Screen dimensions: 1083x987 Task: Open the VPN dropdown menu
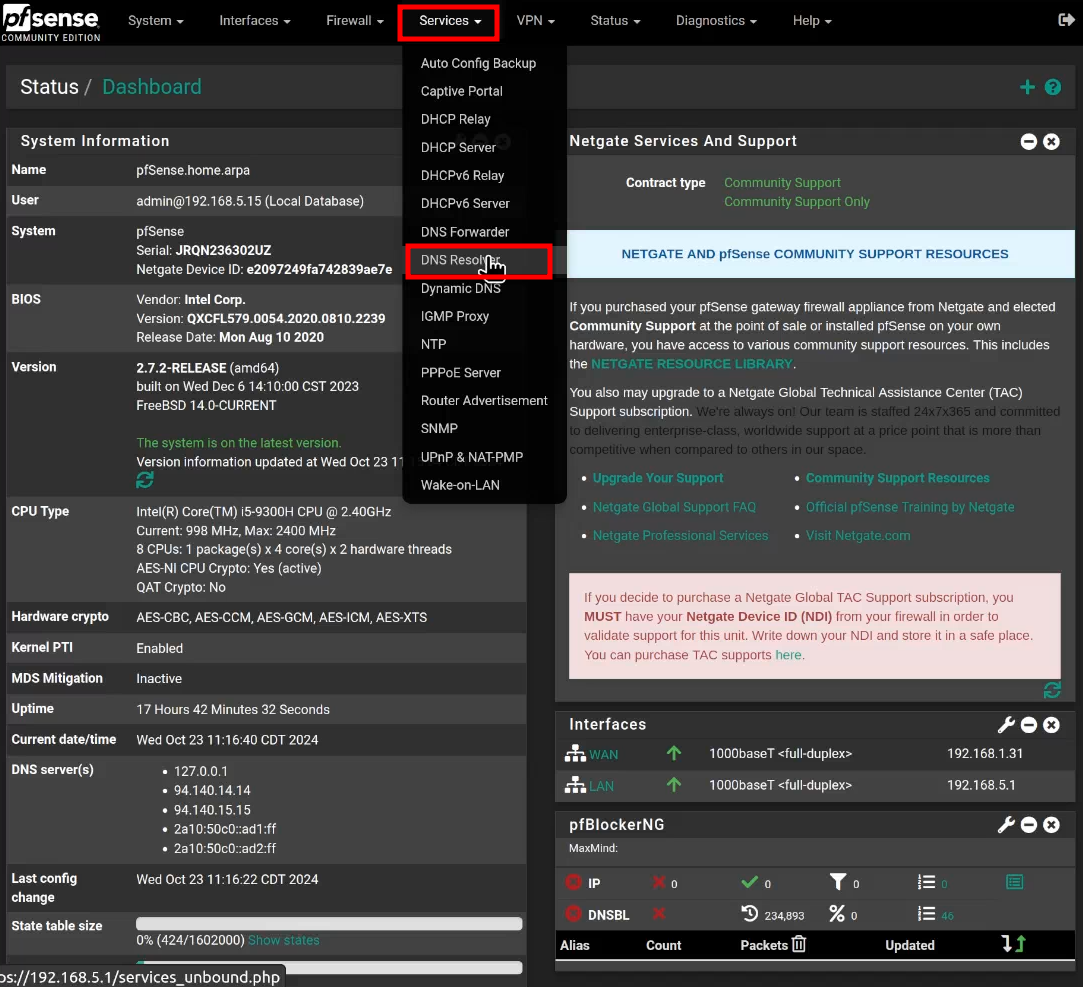(535, 21)
